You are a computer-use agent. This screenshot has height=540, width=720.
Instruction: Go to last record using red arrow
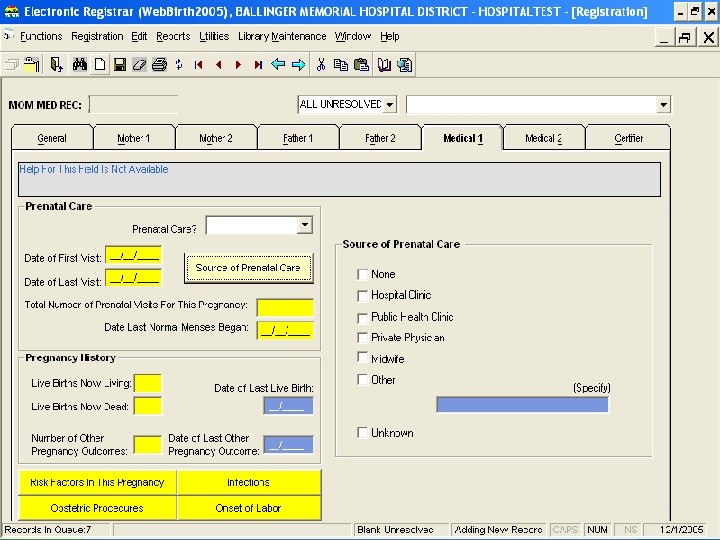[x=258, y=65]
